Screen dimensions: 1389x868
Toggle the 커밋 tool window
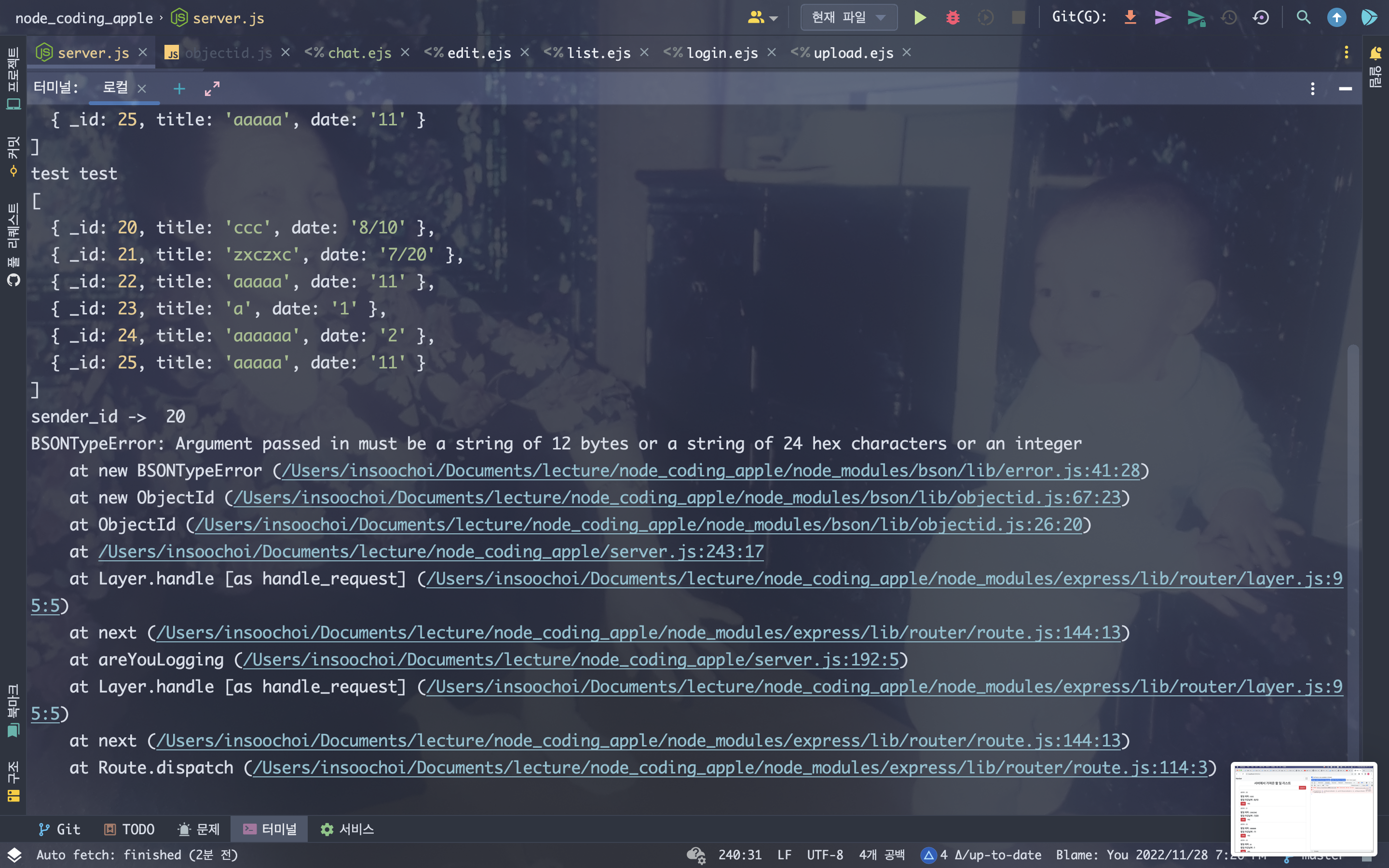click(13, 156)
